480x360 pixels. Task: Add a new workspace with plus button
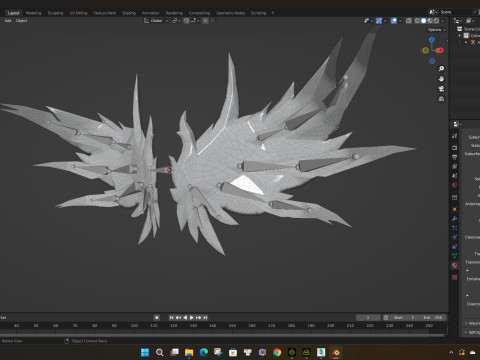click(272, 13)
